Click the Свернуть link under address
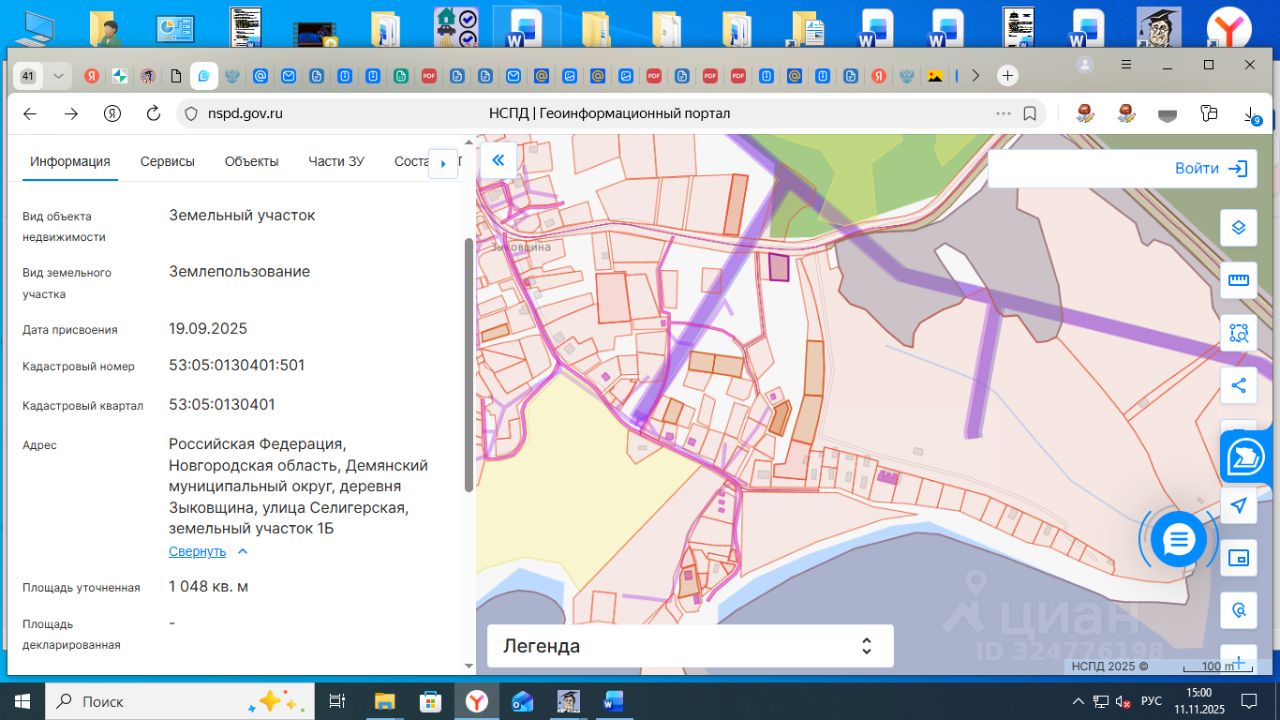 coord(198,552)
